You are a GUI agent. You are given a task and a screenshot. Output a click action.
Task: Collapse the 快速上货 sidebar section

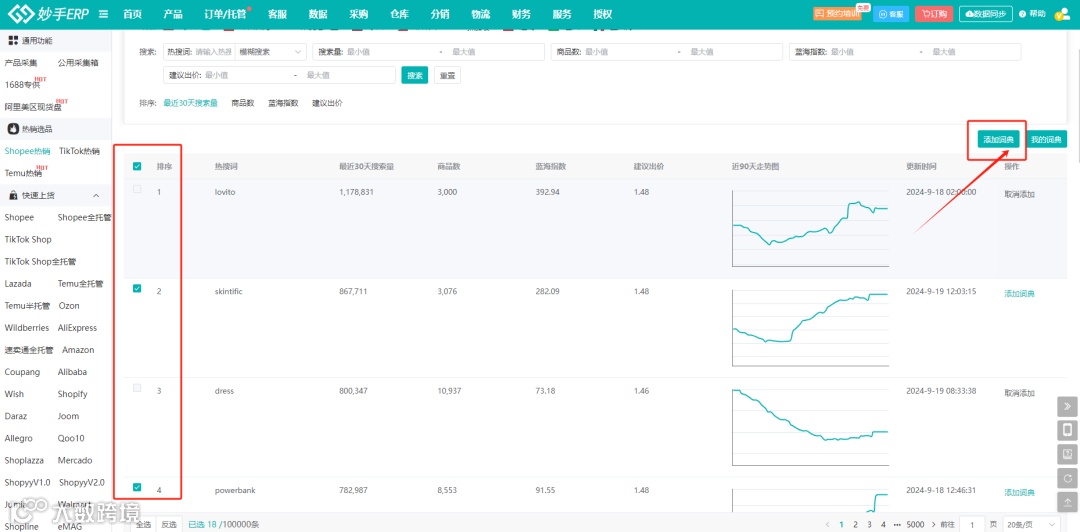(x=96, y=196)
